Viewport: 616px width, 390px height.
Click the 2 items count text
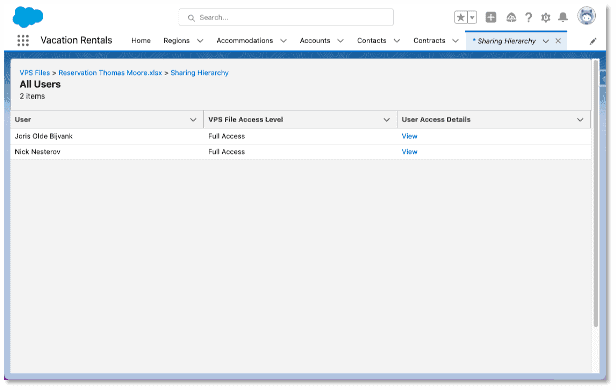32,96
